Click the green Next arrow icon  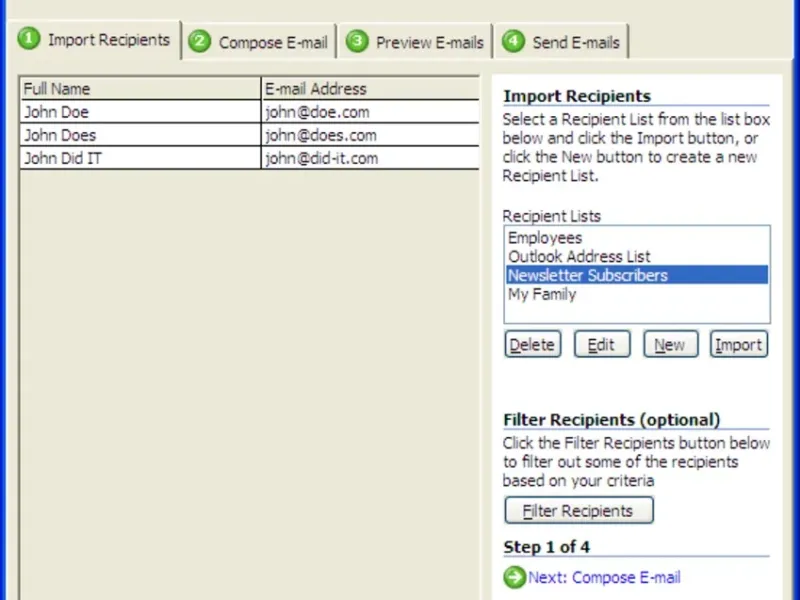coord(514,577)
